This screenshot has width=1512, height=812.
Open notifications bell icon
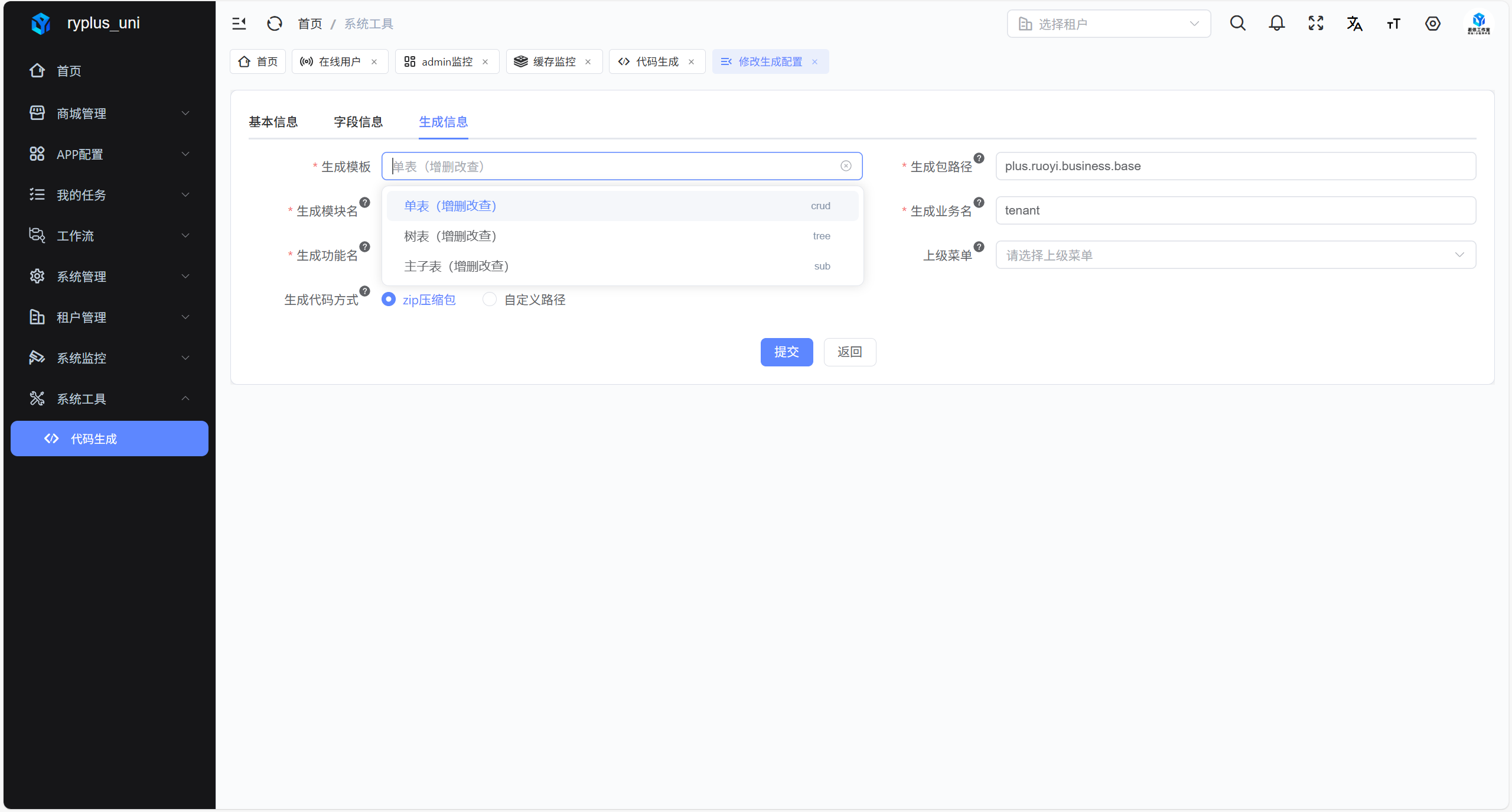pyautogui.click(x=1276, y=24)
